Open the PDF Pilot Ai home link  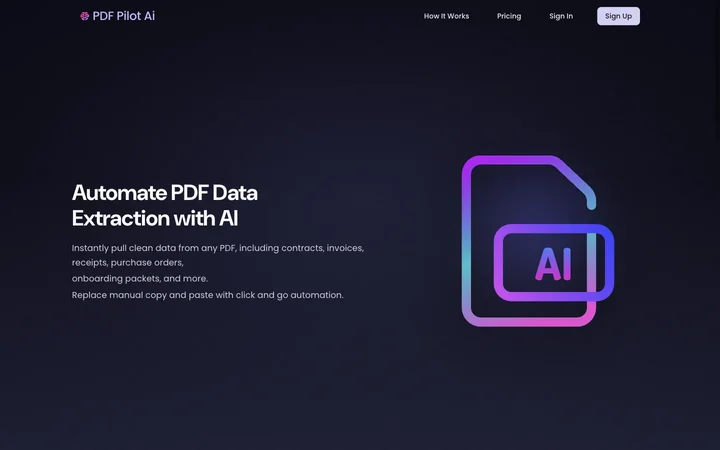(x=118, y=16)
